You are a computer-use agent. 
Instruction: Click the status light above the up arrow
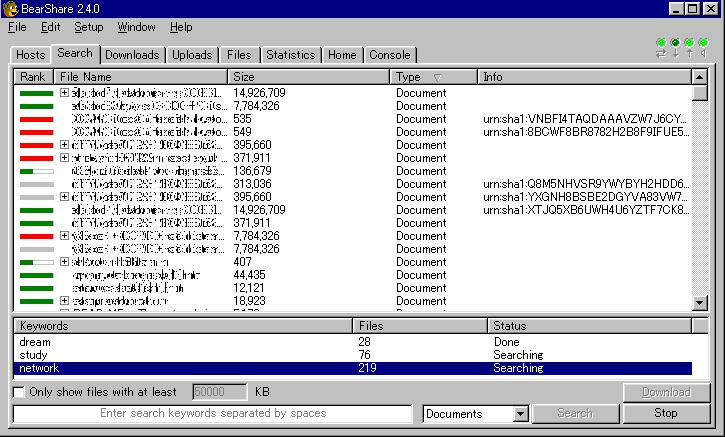click(x=689, y=43)
